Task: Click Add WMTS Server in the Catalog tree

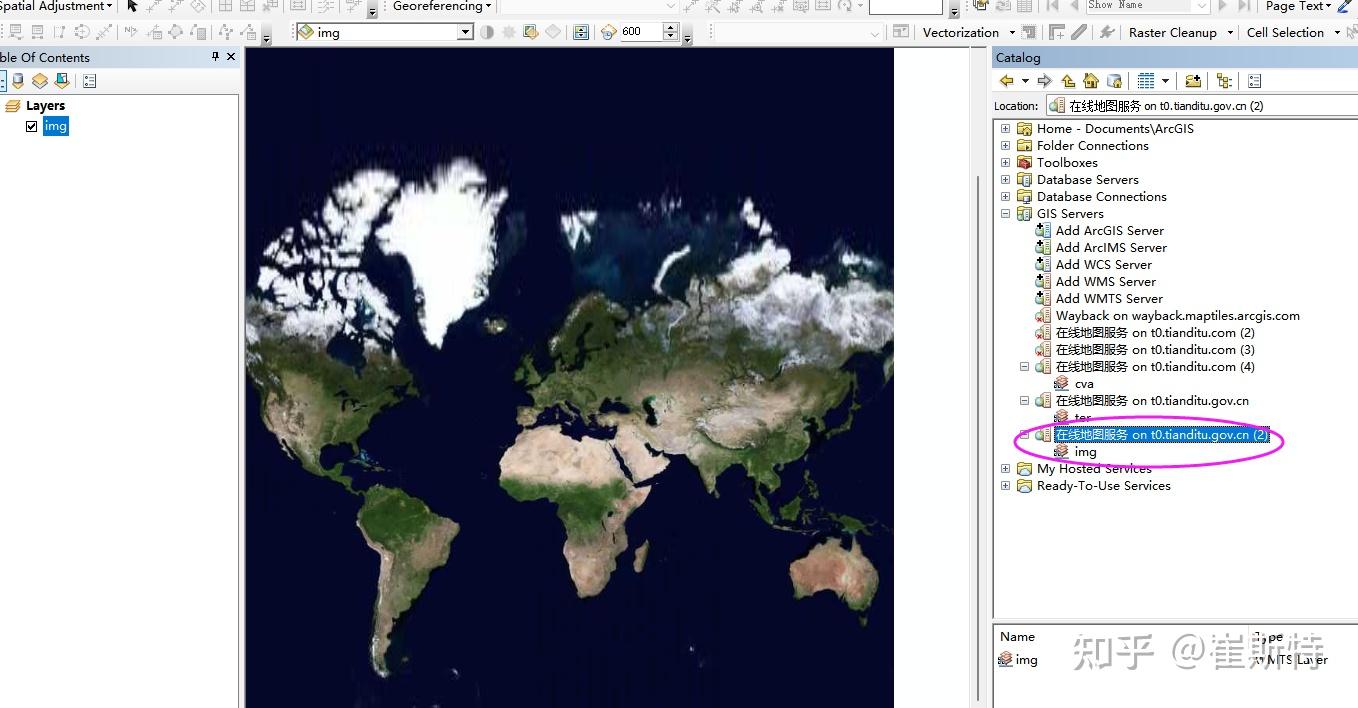Action: click(1108, 298)
